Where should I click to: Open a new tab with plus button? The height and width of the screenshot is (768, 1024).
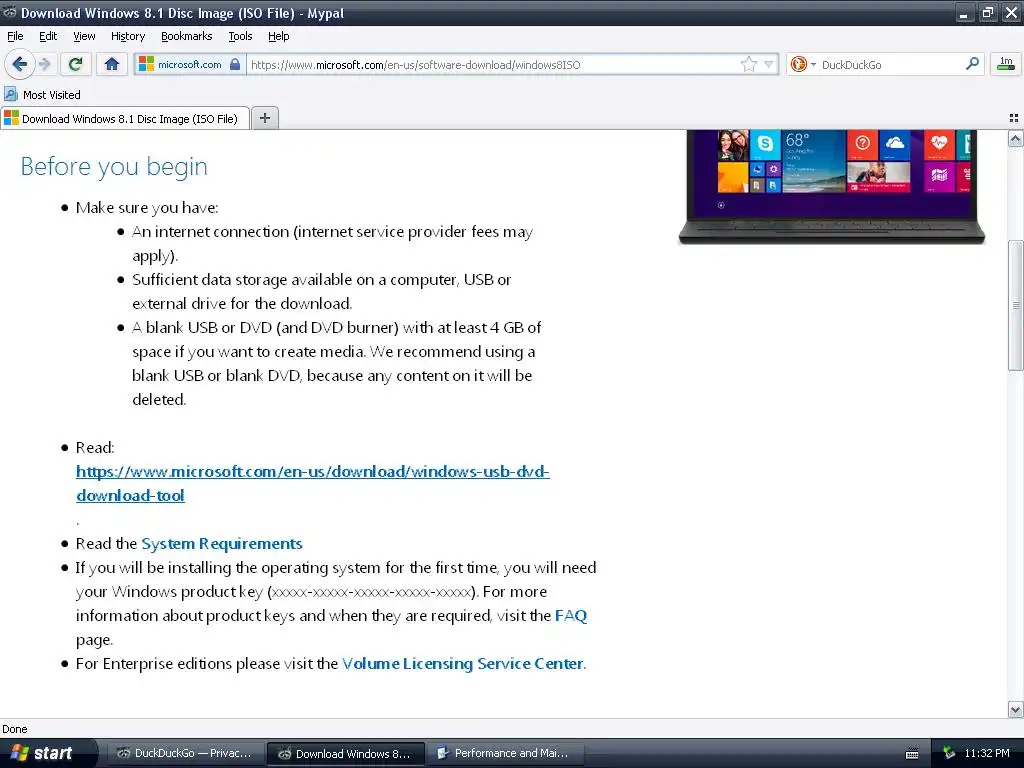(264, 118)
